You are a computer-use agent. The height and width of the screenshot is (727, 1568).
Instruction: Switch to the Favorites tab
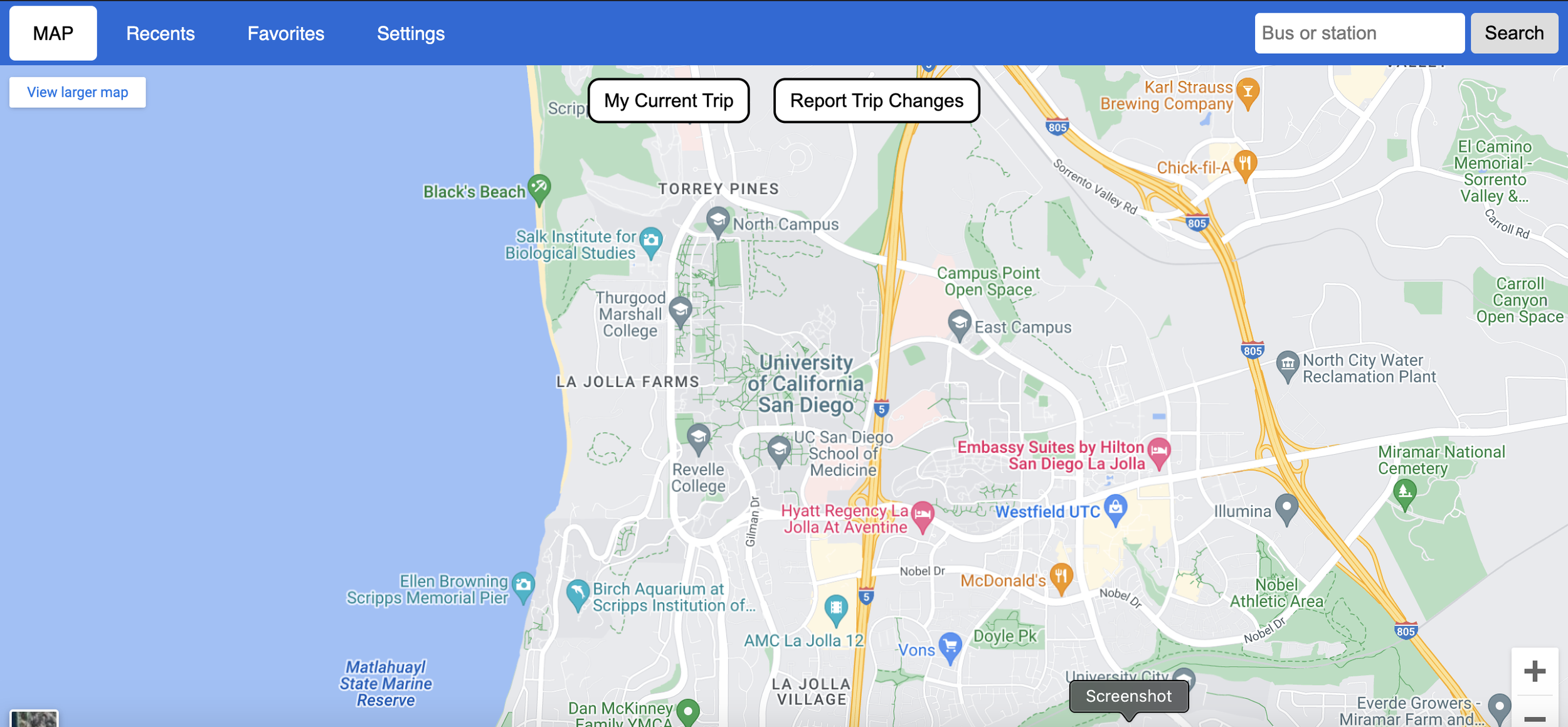click(285, 33)
